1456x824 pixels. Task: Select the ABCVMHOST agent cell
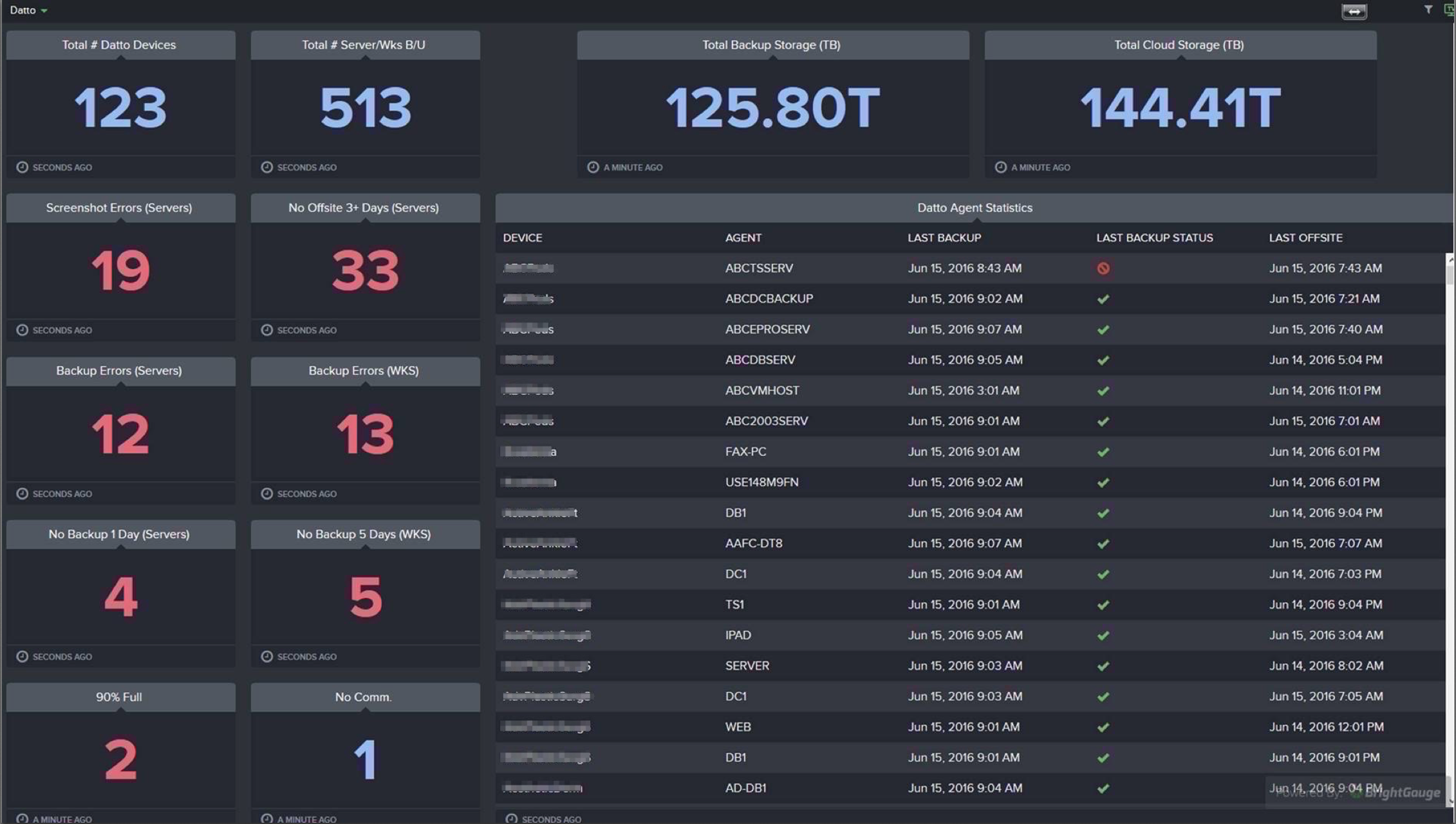coord(762,391)
